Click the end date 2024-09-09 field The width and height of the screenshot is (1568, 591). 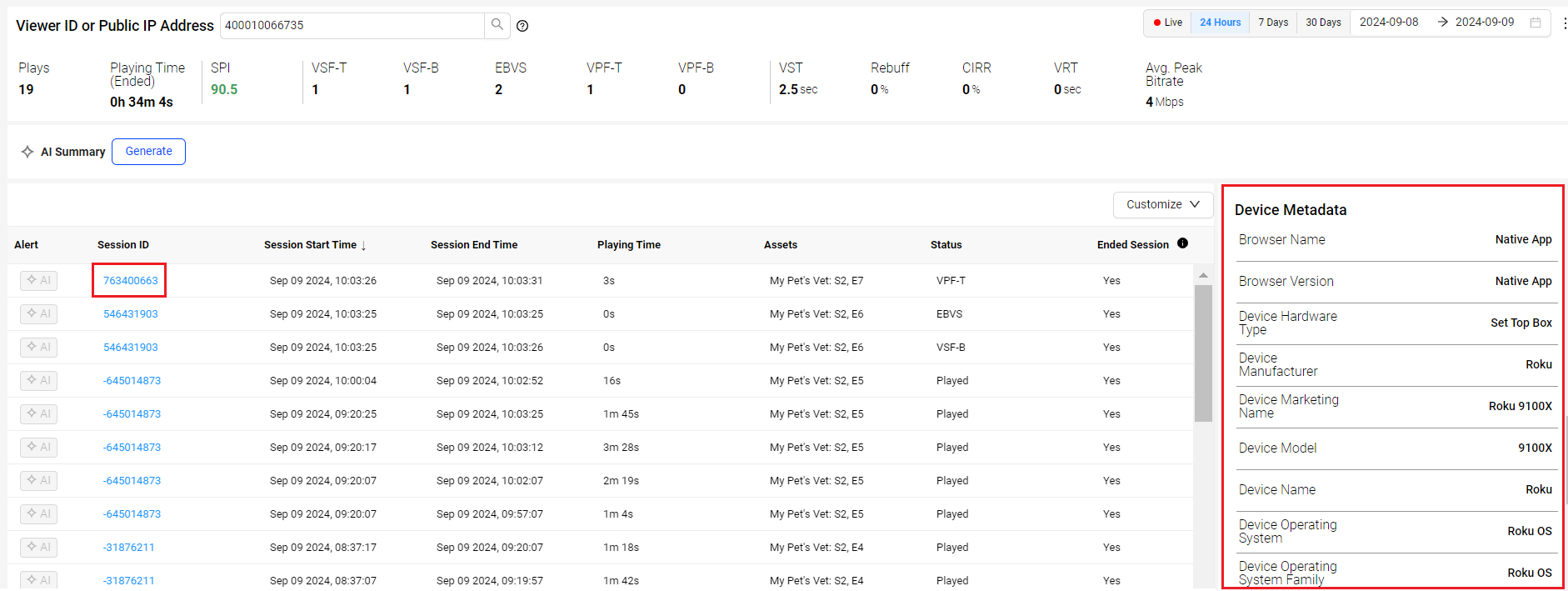point(1484,23)
